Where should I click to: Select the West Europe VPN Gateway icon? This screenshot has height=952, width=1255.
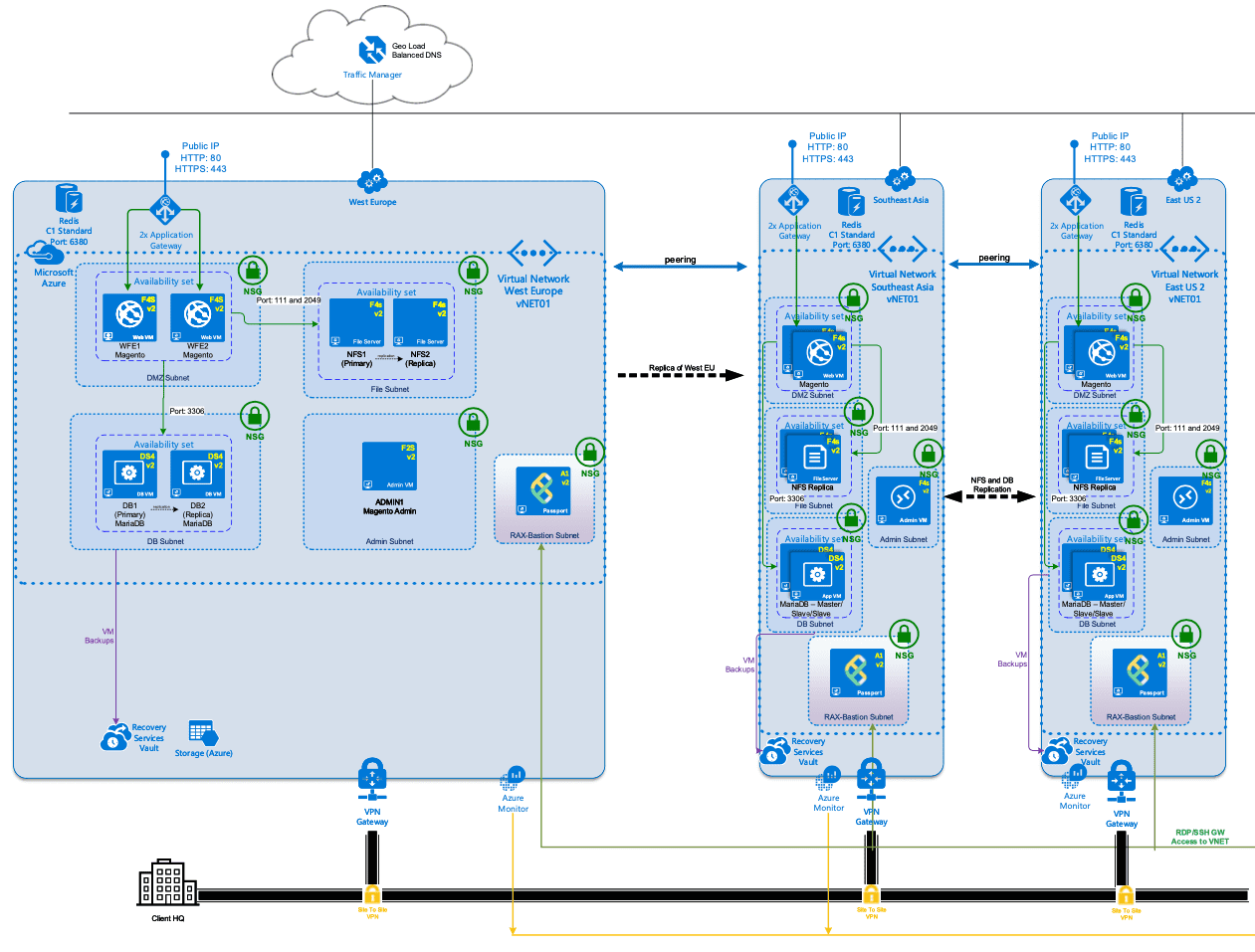pos(372,781)
